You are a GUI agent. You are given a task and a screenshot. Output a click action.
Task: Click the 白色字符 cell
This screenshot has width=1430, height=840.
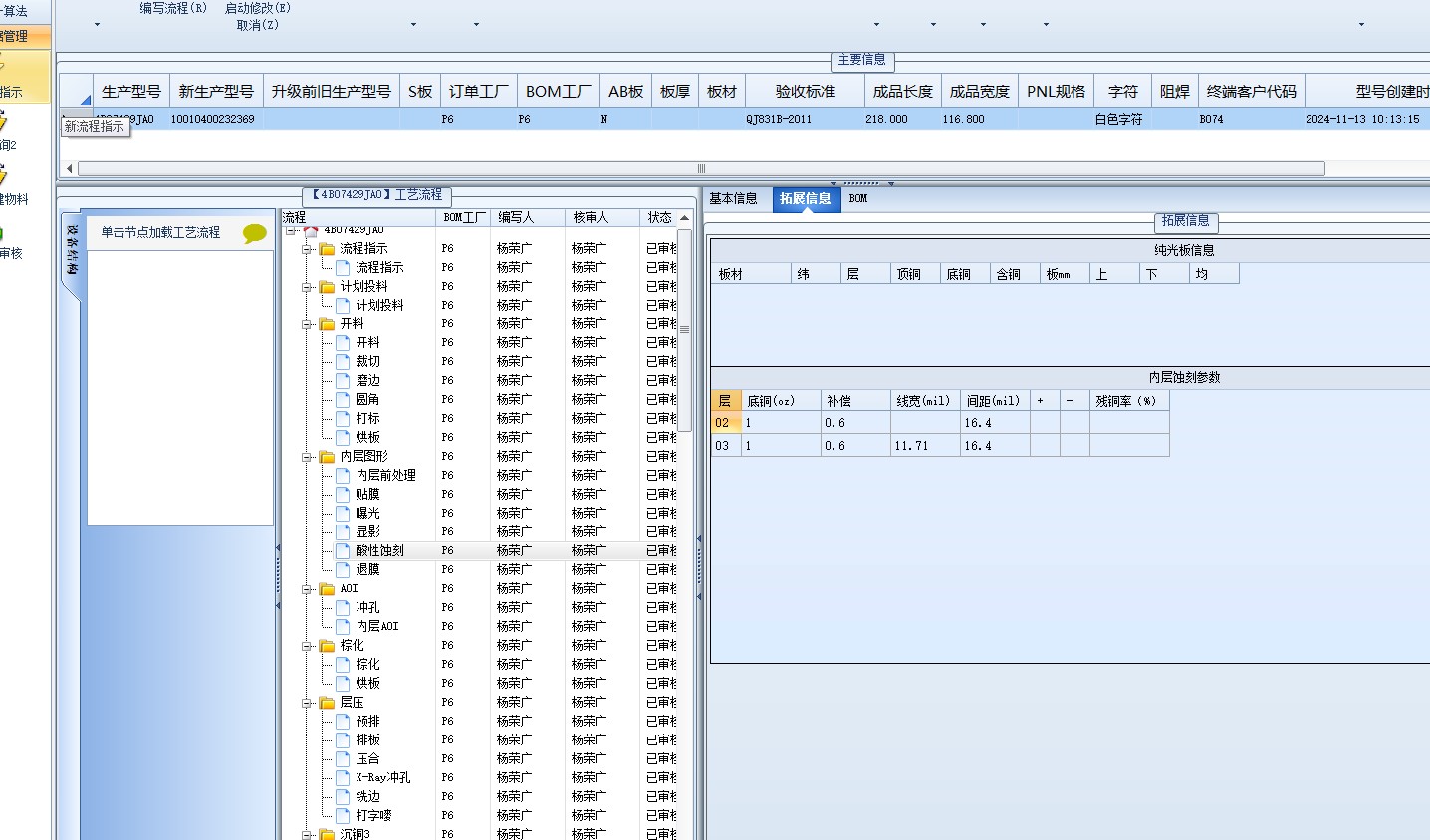1122,119
